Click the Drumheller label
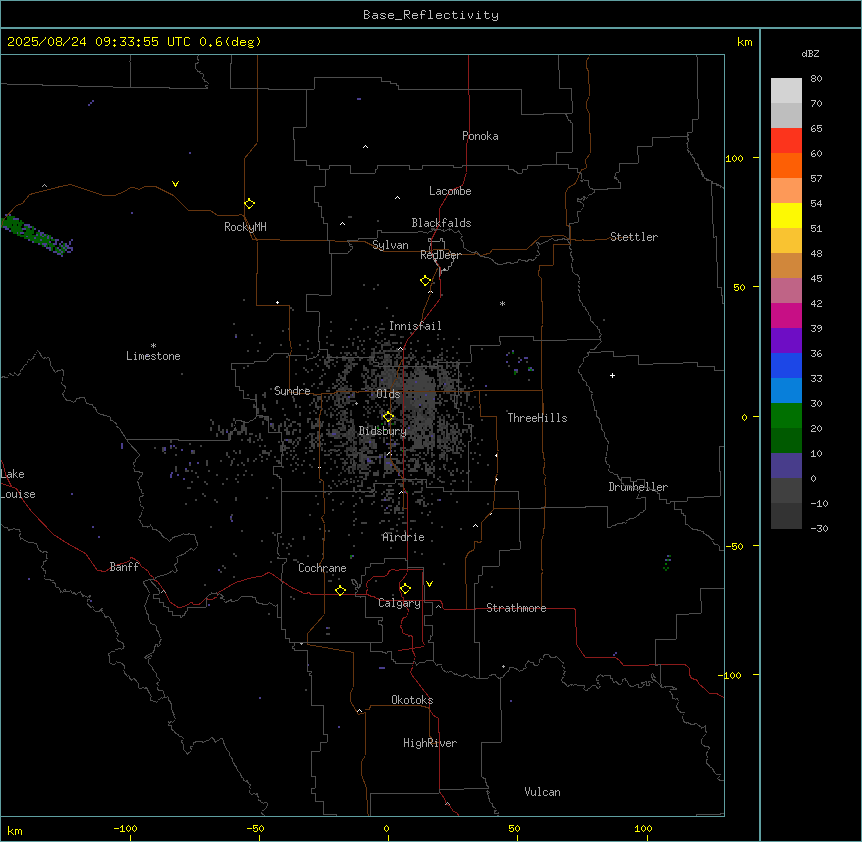The width and height of the screenshot is (862, 842). tap(638, 487)
